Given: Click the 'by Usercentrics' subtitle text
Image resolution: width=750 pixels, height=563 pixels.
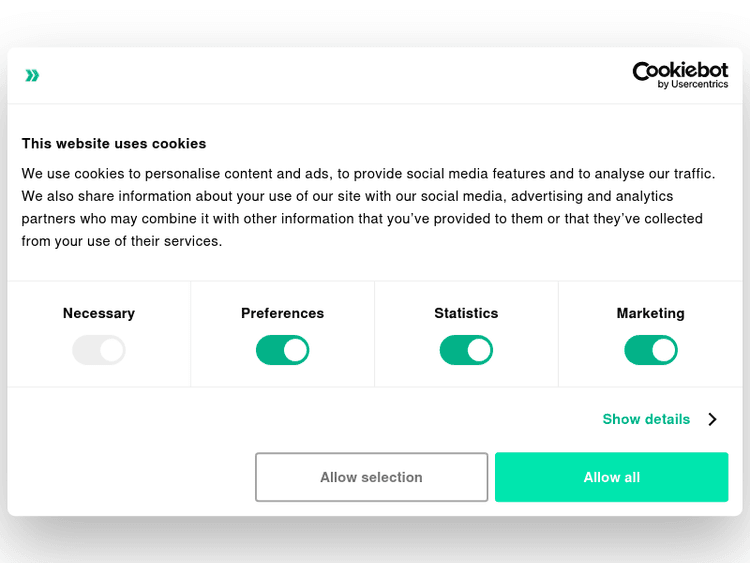Looking at the screenshot, I should (692, 85).
